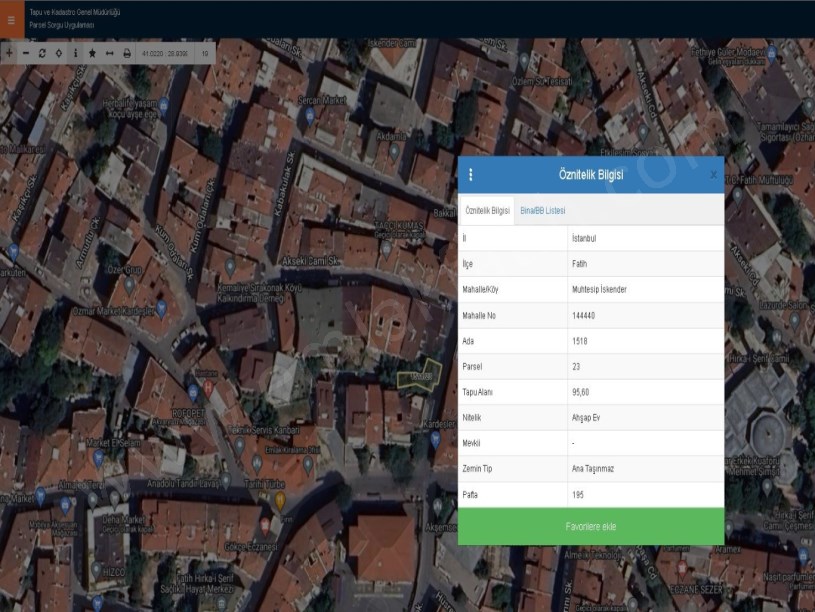Close the Öznitelik Bilgisi panel
This screenshot has width=815, height=612.
pos(712,175)
